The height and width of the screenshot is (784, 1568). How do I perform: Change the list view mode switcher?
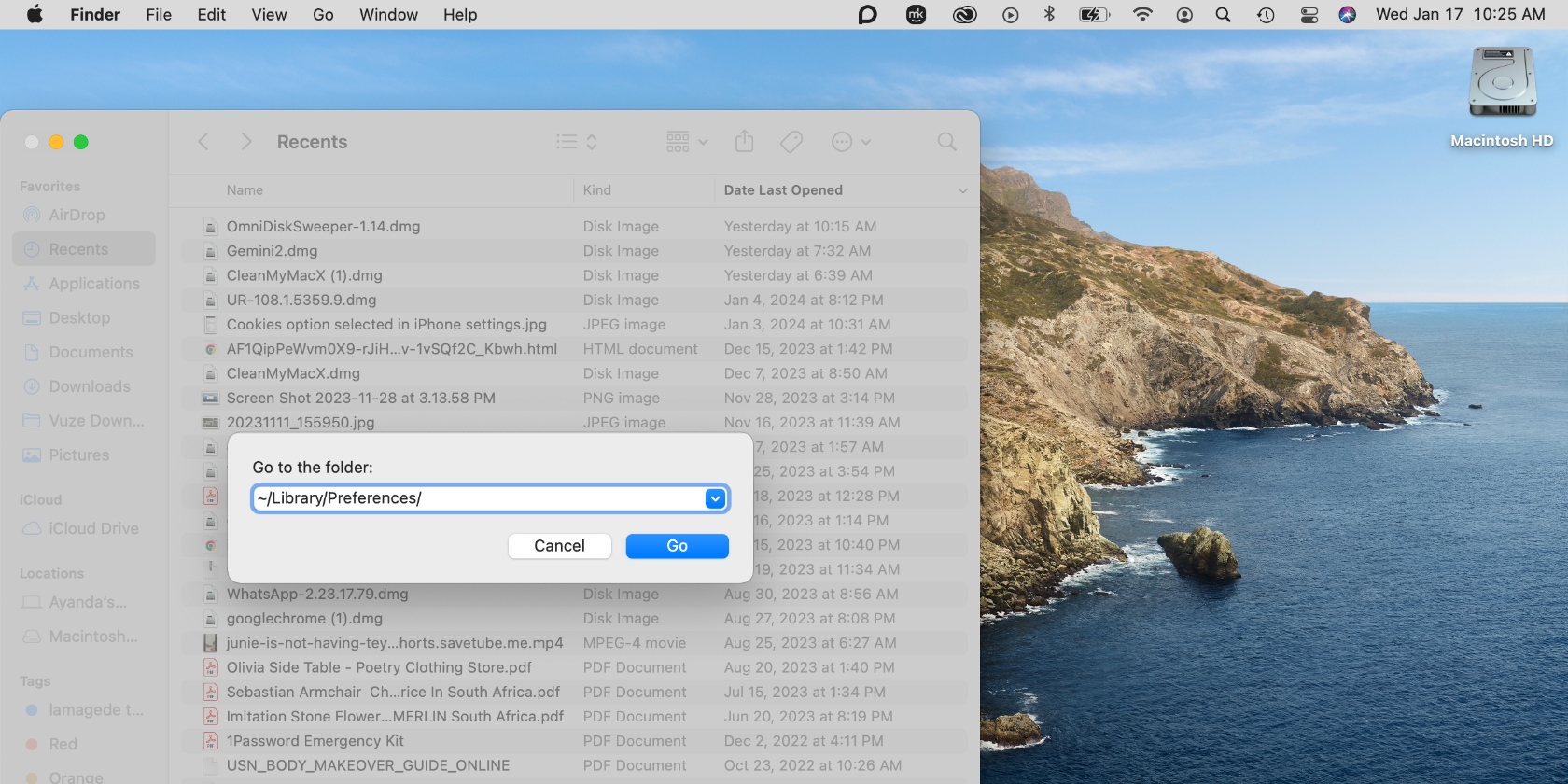(x=577, y=142)
